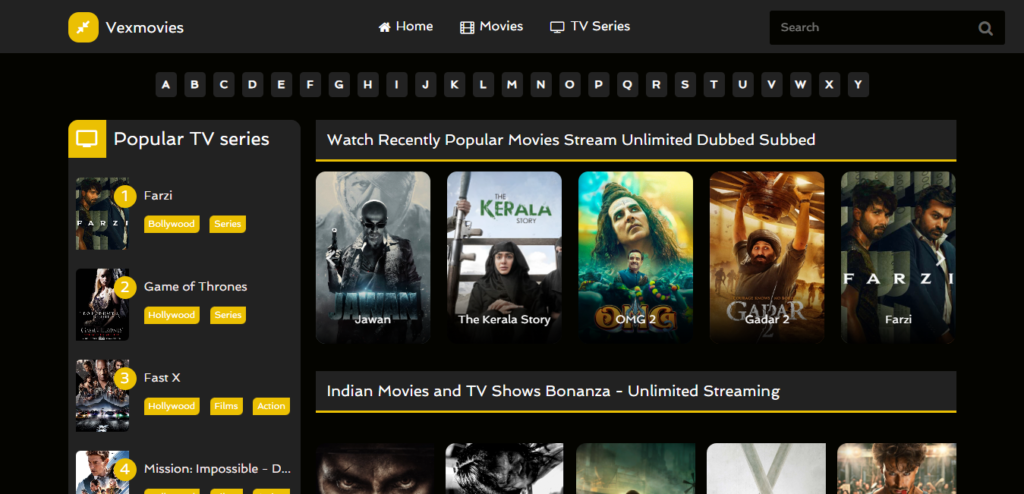Filter titles by letter E
This screenshot has height=494, width=1024.
click(x=281, y=85)
